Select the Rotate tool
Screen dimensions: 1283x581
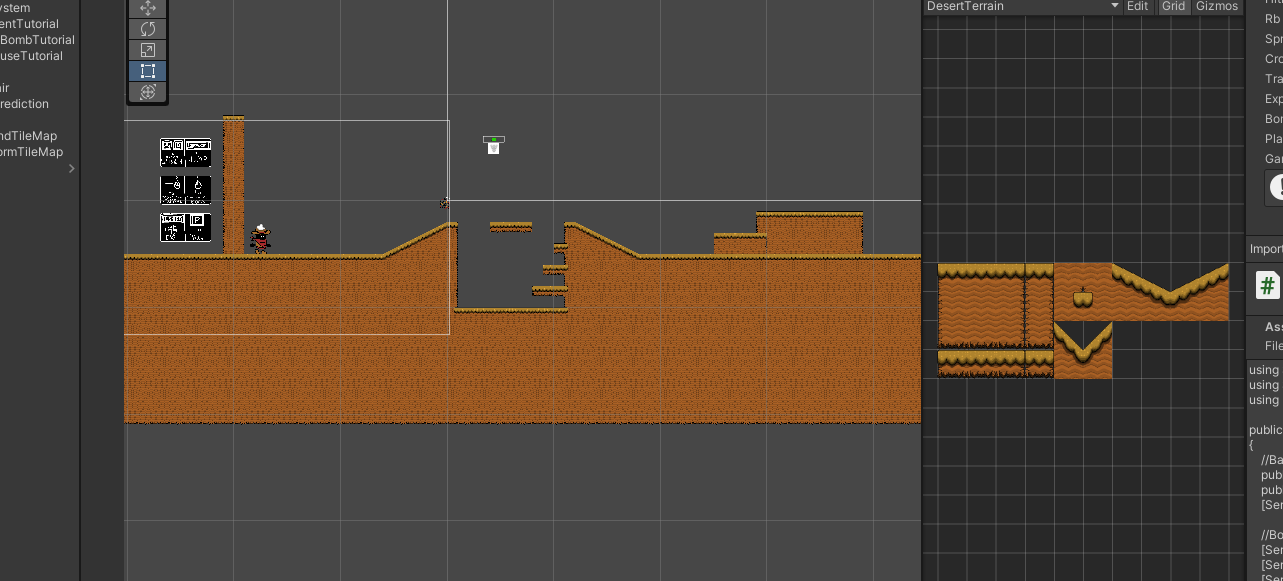pos(148,29)
